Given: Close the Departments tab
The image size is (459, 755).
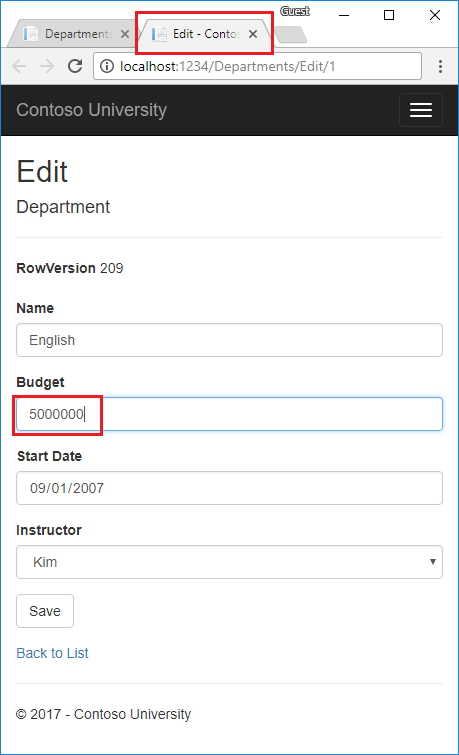Looking at the screenshot, I should click(x=125, y=34).
